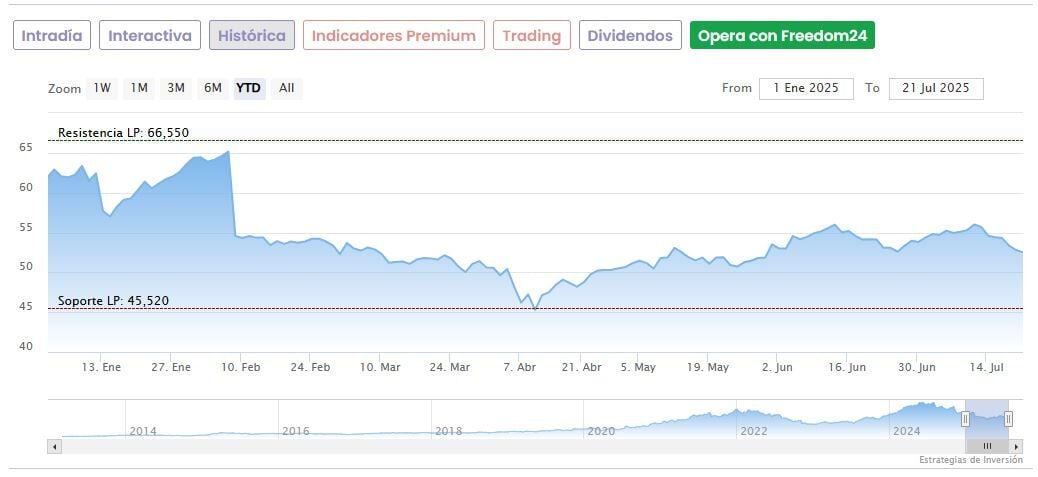Screen dimensions: 1038x477
Task: Click the scrollbar left arrow
Action: pyautogui.click(x=54, y=446)
